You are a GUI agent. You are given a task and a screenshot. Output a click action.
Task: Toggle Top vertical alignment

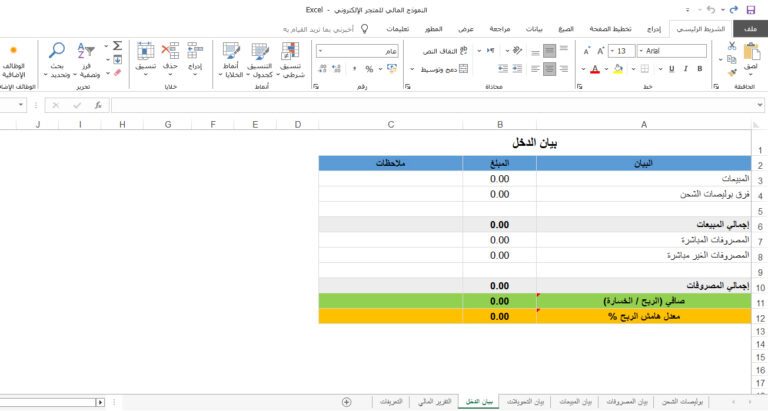564,50
